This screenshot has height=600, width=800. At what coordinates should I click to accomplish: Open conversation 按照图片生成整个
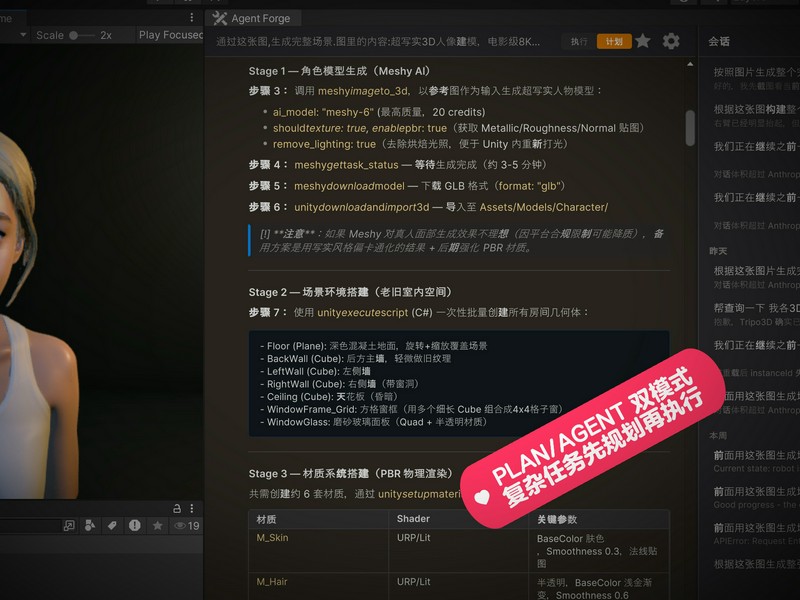756,78
